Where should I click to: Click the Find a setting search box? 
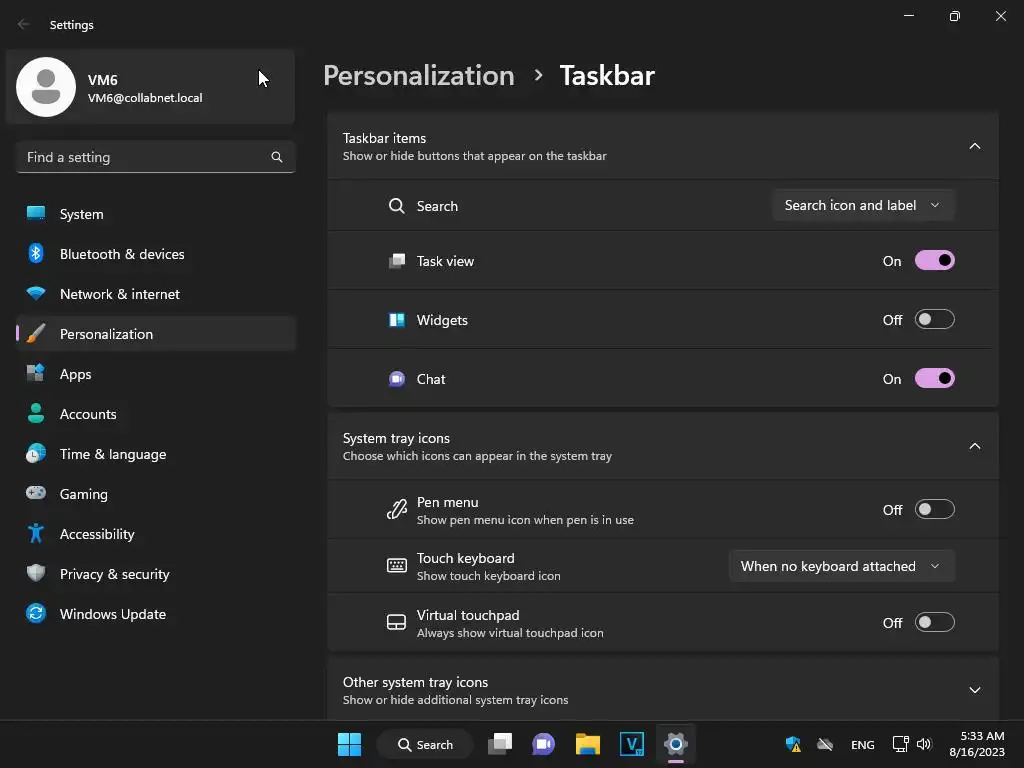pyautogui.click(x=145, y=157)
